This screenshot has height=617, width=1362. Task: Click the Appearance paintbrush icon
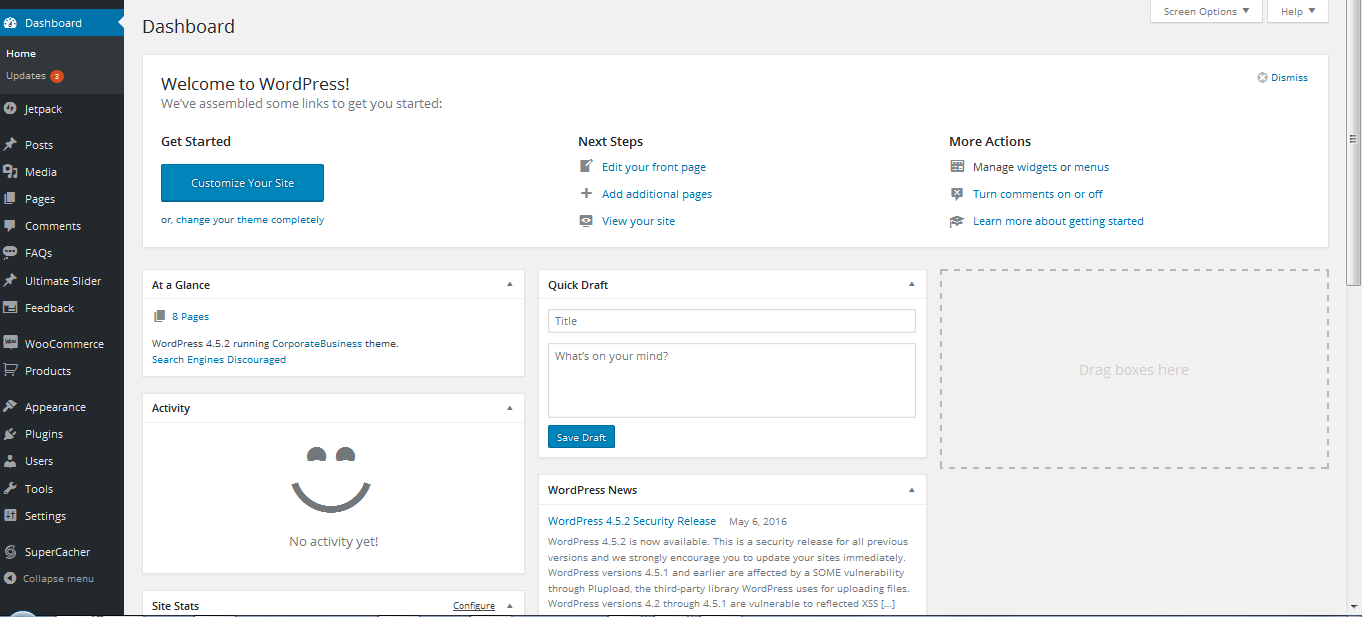[x=10, y=407]
